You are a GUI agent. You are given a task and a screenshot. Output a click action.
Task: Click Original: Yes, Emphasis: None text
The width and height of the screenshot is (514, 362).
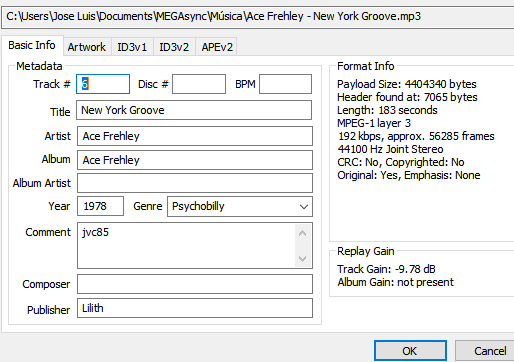click(409, 175)
